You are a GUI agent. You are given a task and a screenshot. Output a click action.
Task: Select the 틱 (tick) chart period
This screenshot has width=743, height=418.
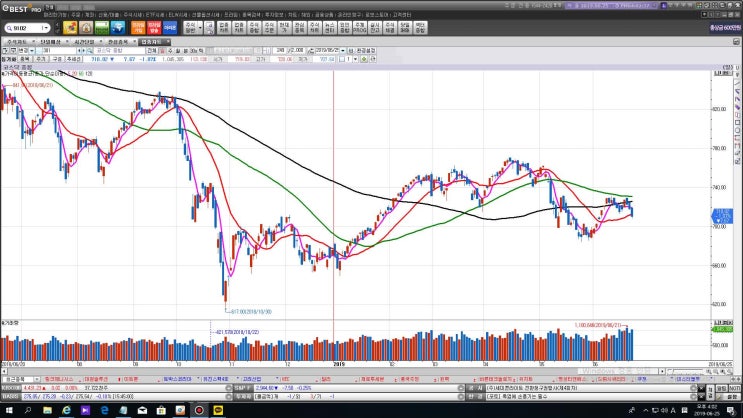point(201,50)
